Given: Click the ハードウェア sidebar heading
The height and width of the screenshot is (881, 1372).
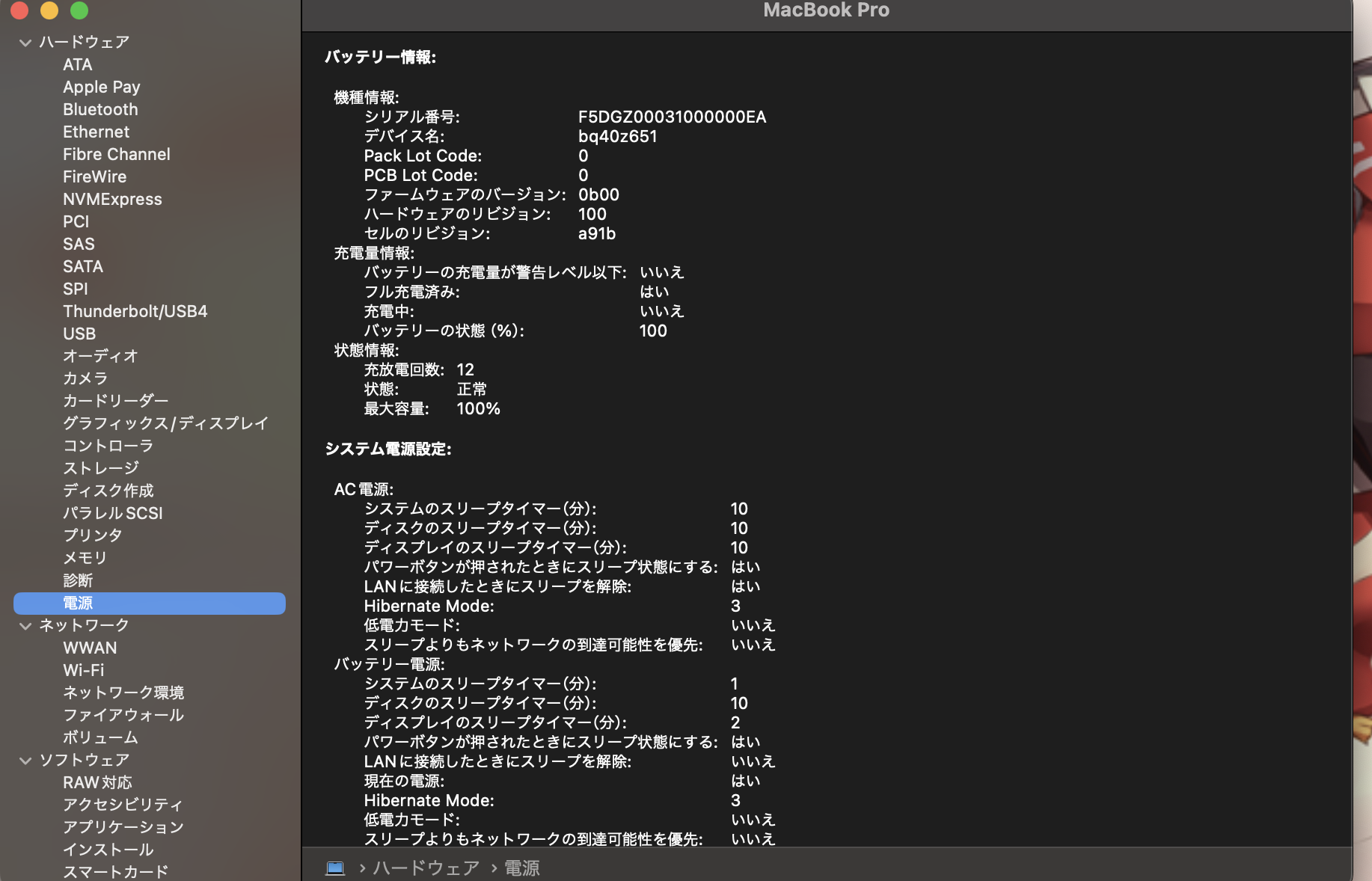Looking at the screenshot, I should tap(85, 43).
